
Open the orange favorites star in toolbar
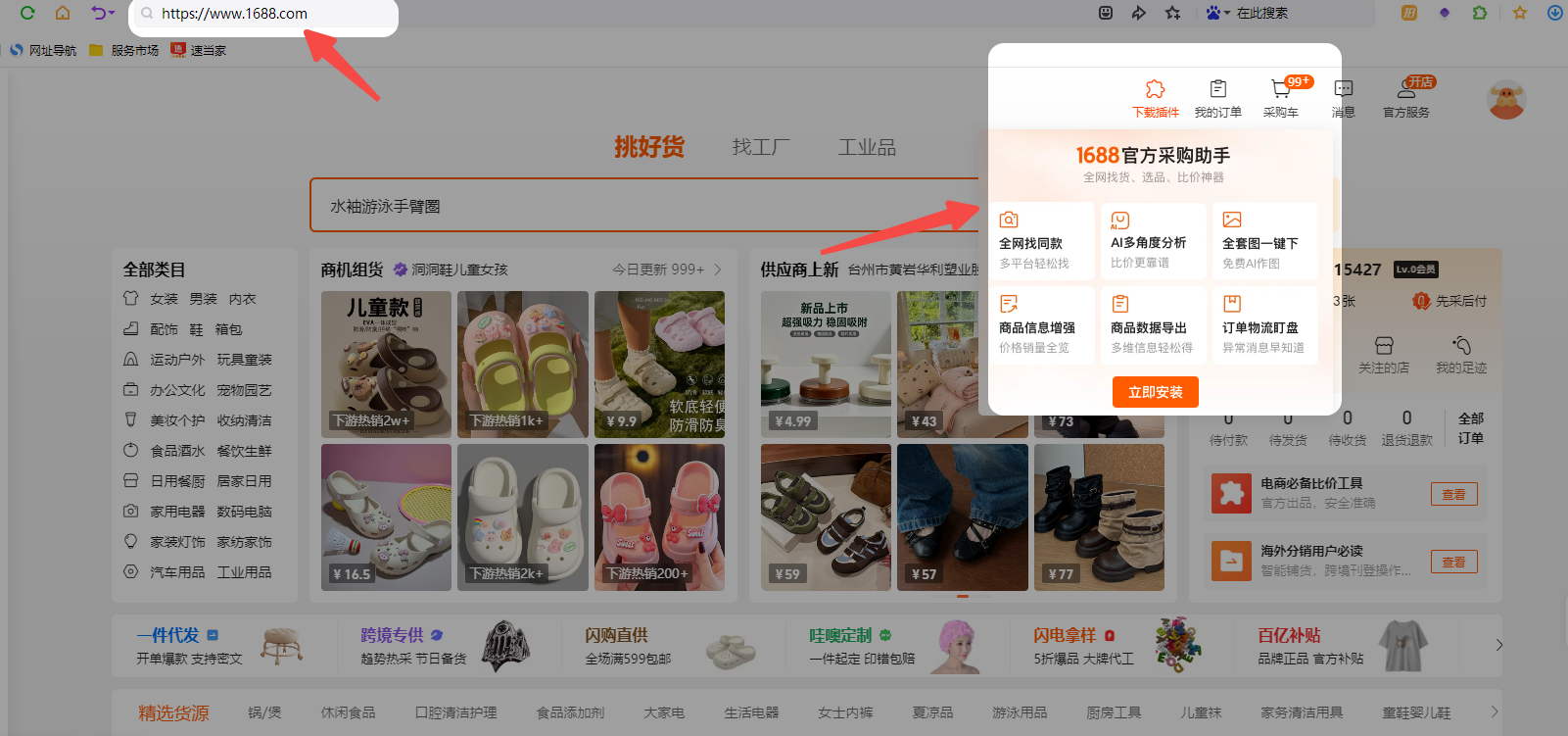click(x=1520, y=13)
